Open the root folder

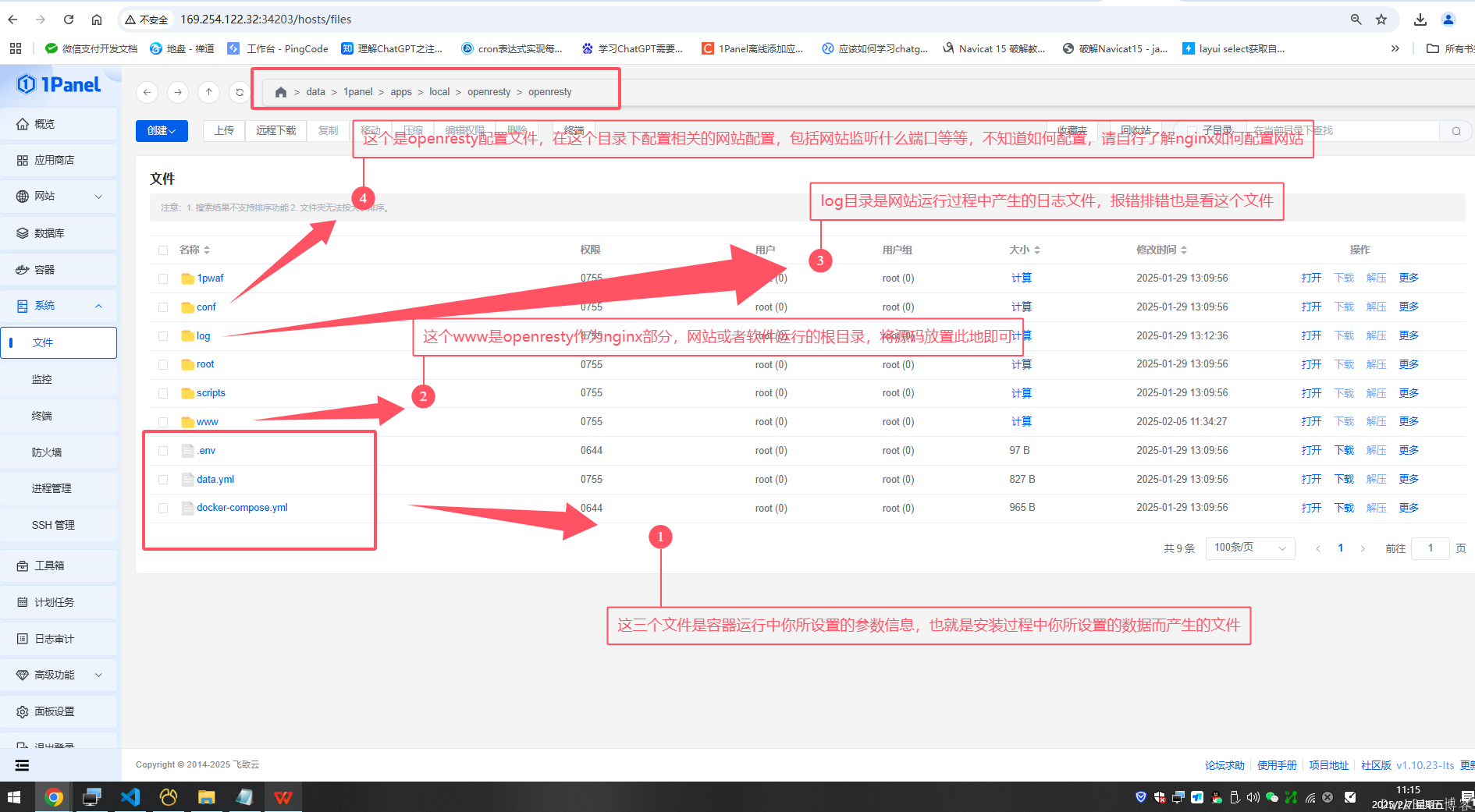[x=205, y=364]
